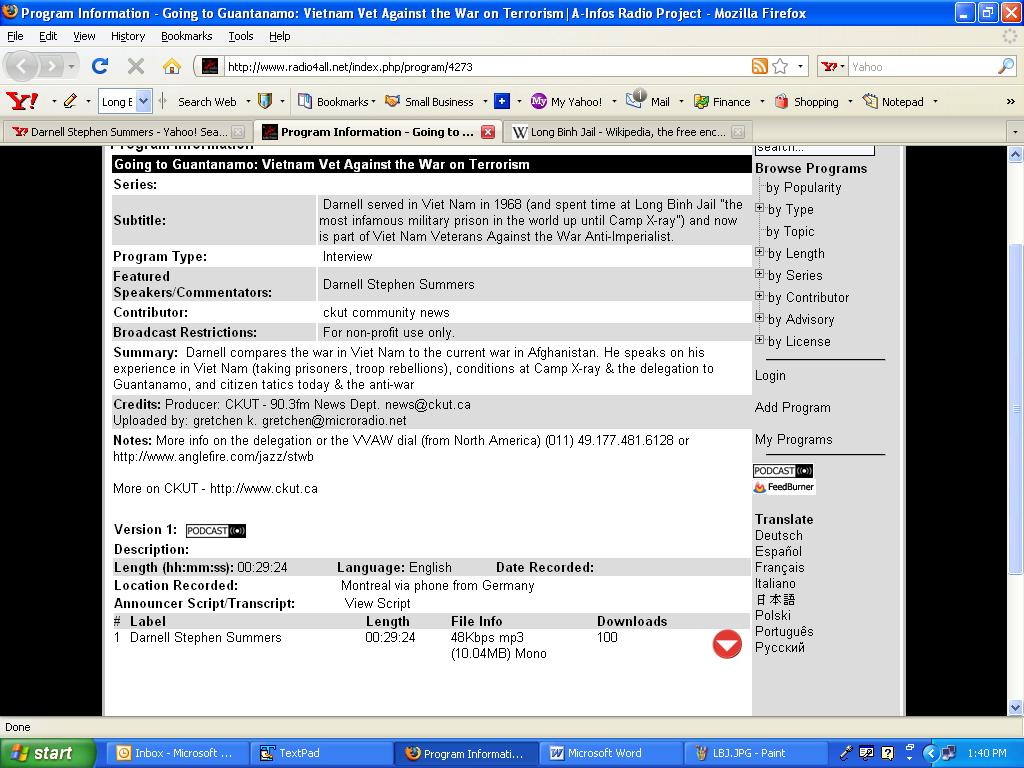
Task: Click the Add Program link
Action: (792, 407)
